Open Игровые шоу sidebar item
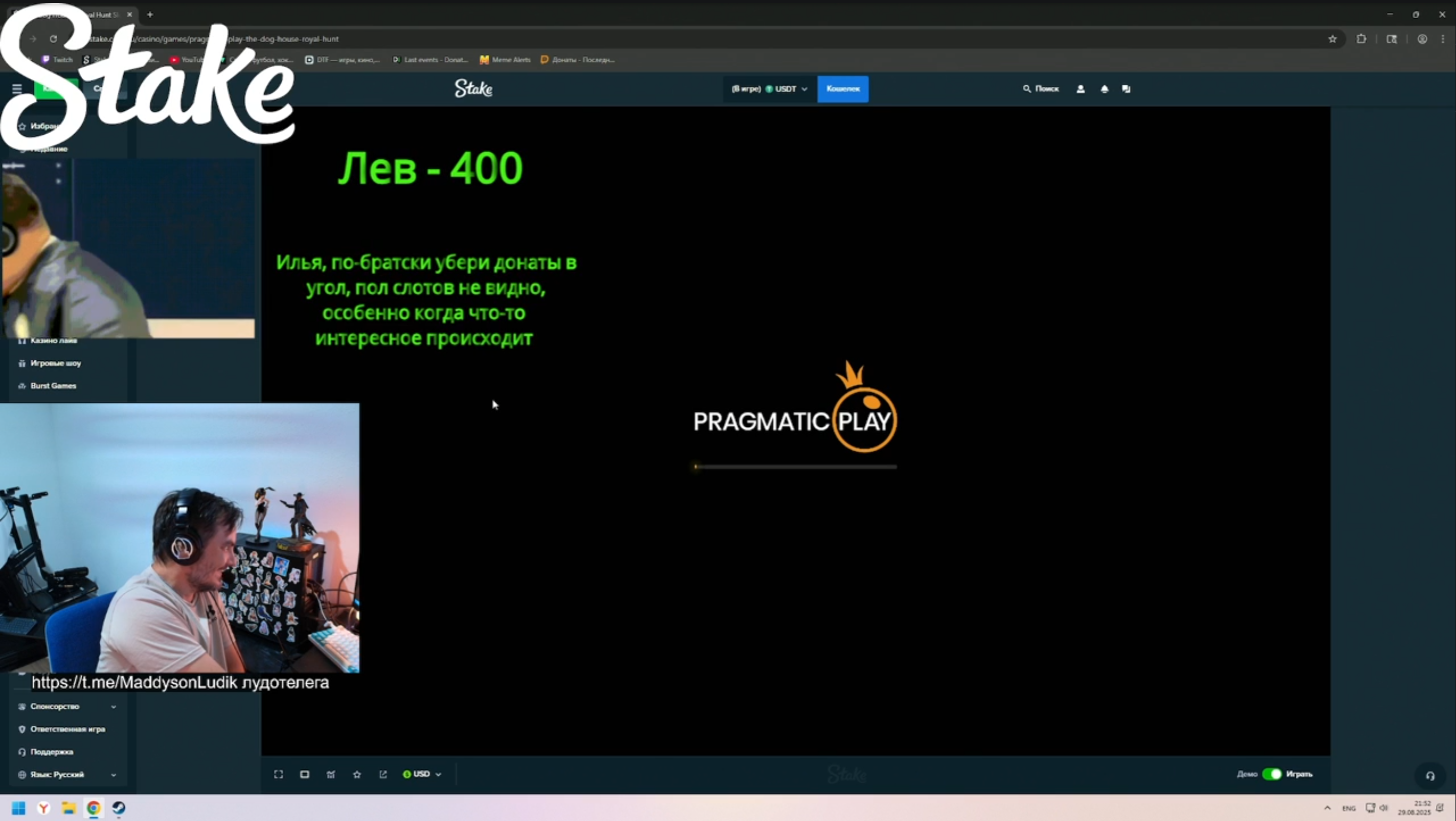This screenshot has height=821, width=1456. click(56, 363)
